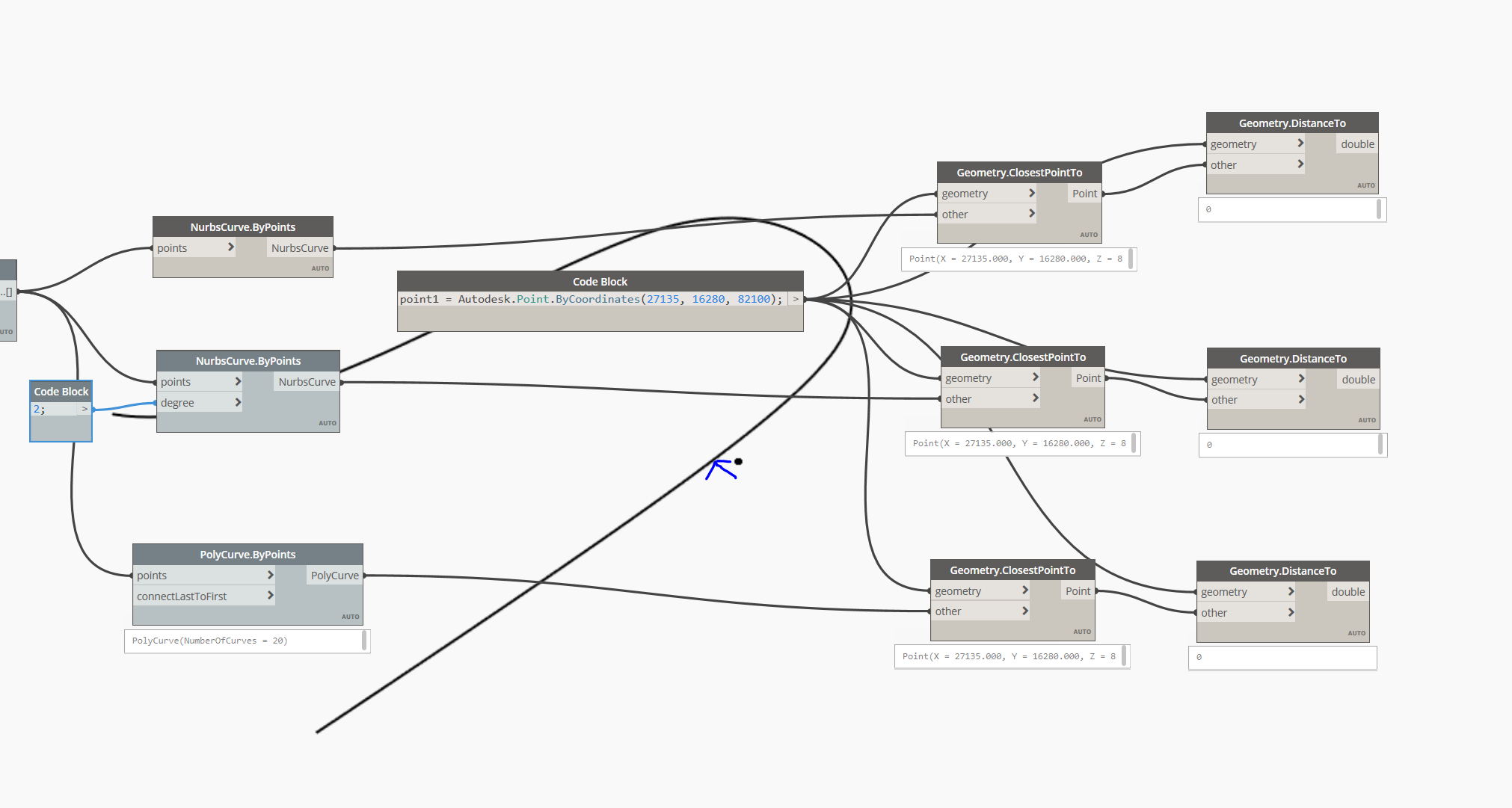Select the PolyCurve.ByPoints node header
Image resolution: width=1512 pixels, height=808 pixels.
(x=248, y=555)
